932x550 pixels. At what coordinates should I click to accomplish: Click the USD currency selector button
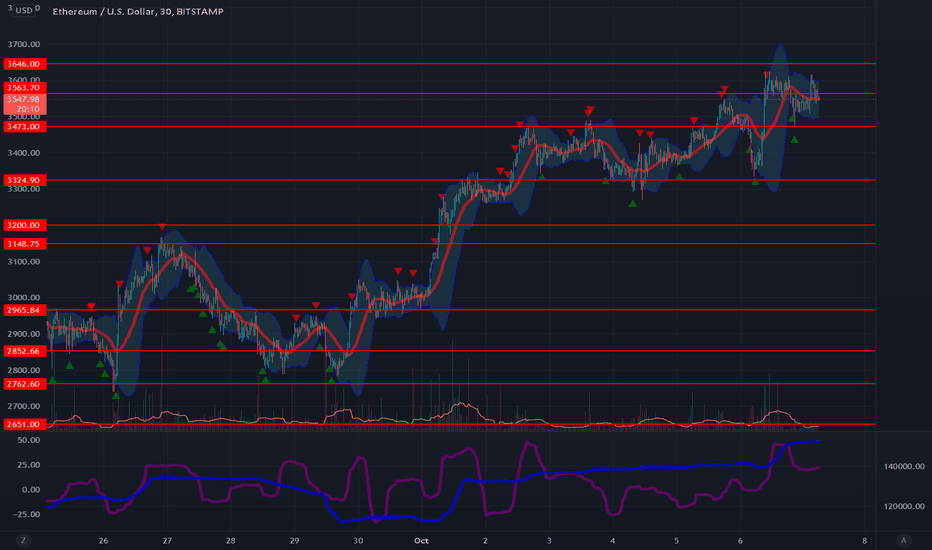tap(24, 10)
